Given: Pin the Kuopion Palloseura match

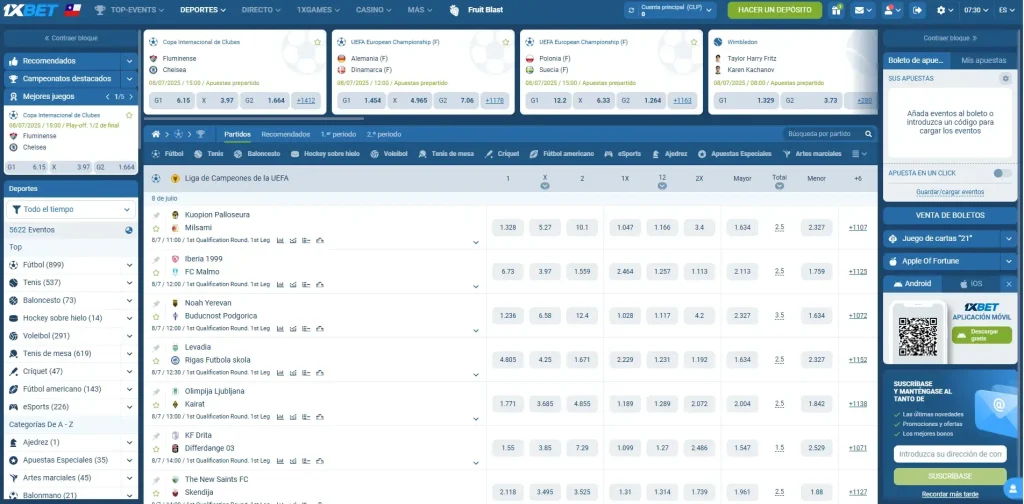Looking at the screenshot, I should tap(156, 215).
